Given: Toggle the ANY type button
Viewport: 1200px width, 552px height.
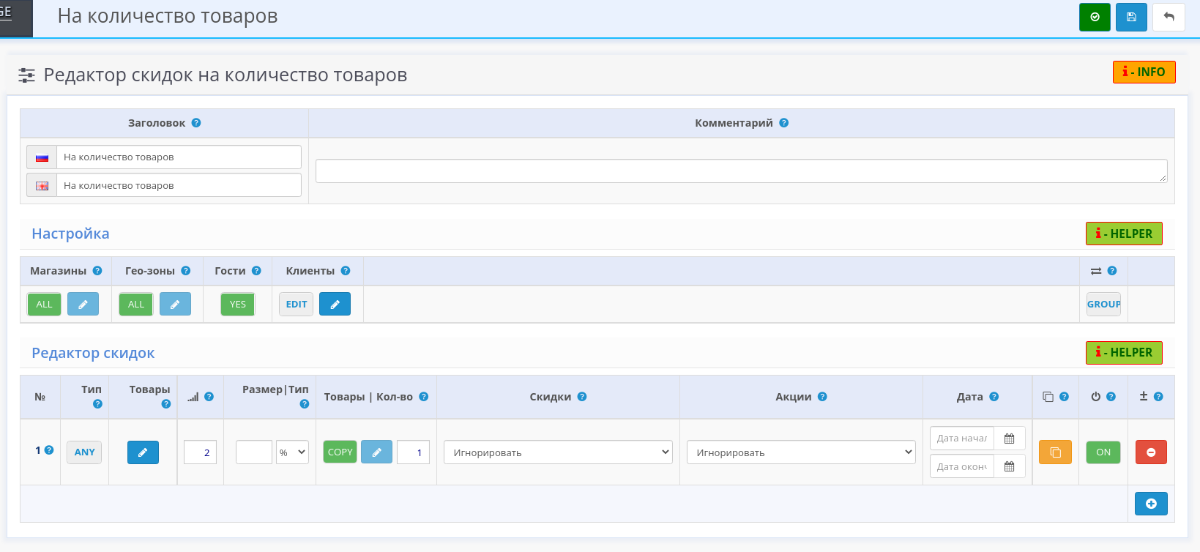Looking at the screenshot, I should click(84, 452).
